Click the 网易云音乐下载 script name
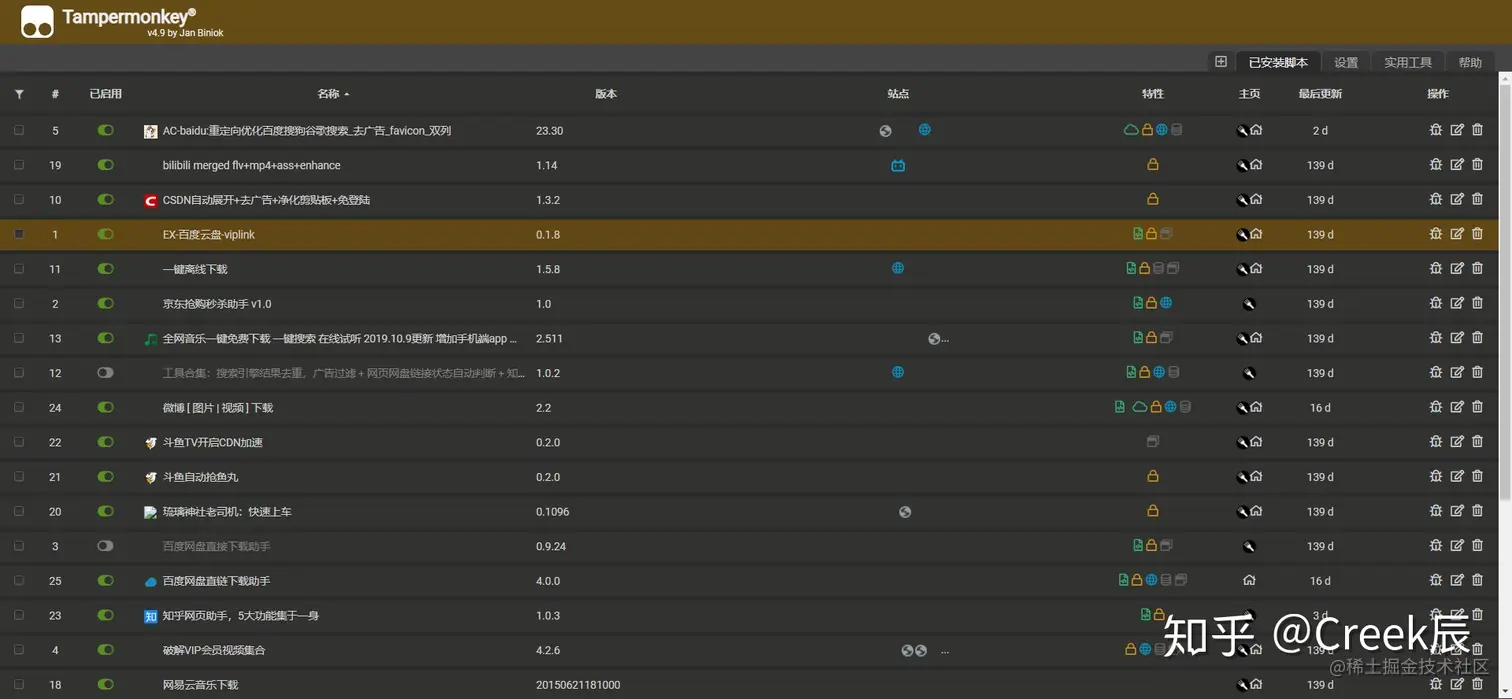The image size is (1512, 699). [x=200, y=685]
